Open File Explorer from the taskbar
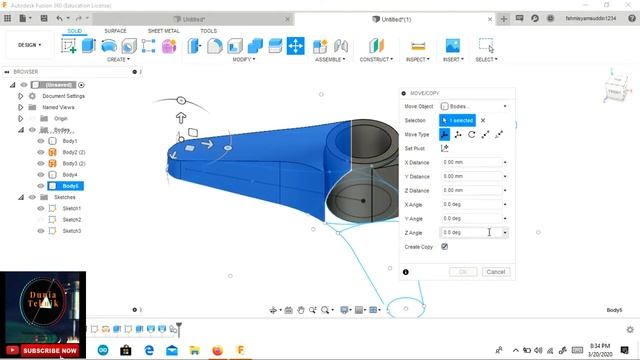 195,350
